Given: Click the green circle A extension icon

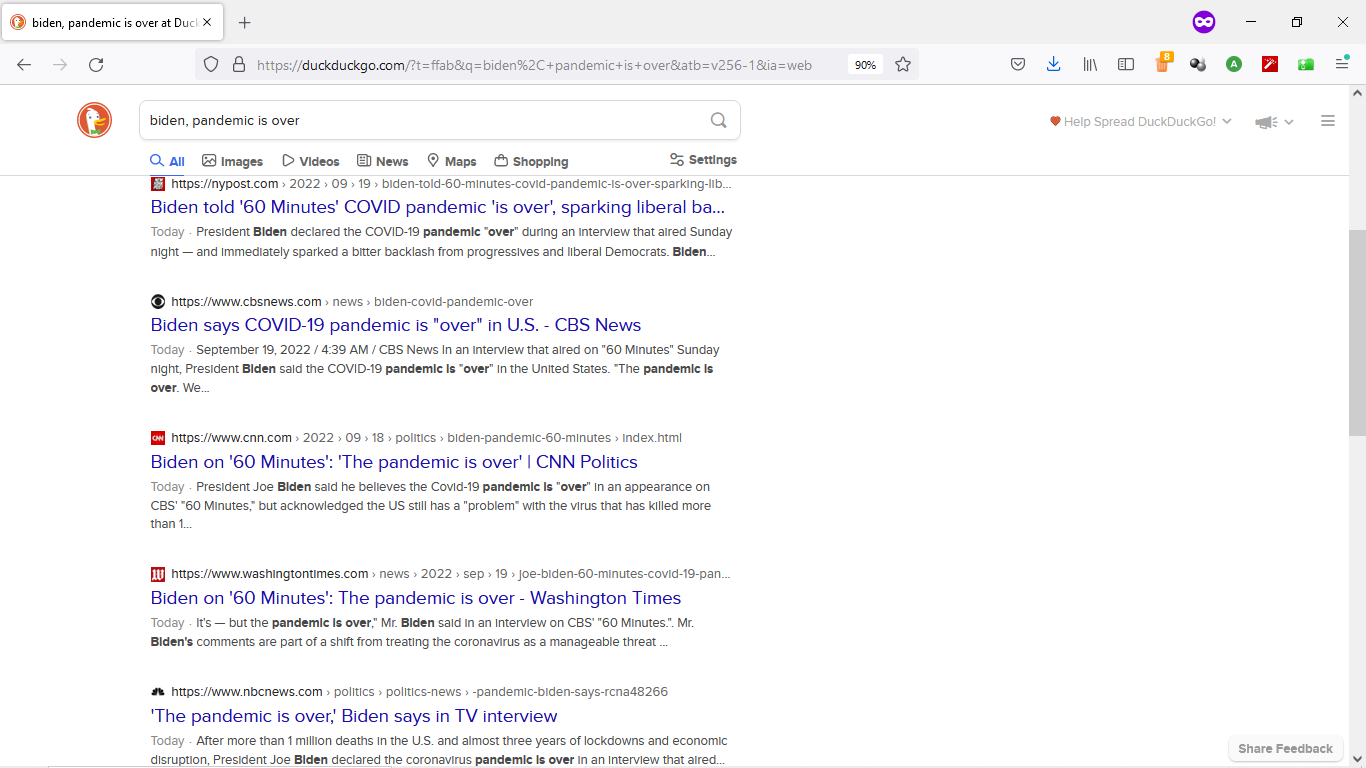Looking at the screenshot, I should coord(1234,64).
